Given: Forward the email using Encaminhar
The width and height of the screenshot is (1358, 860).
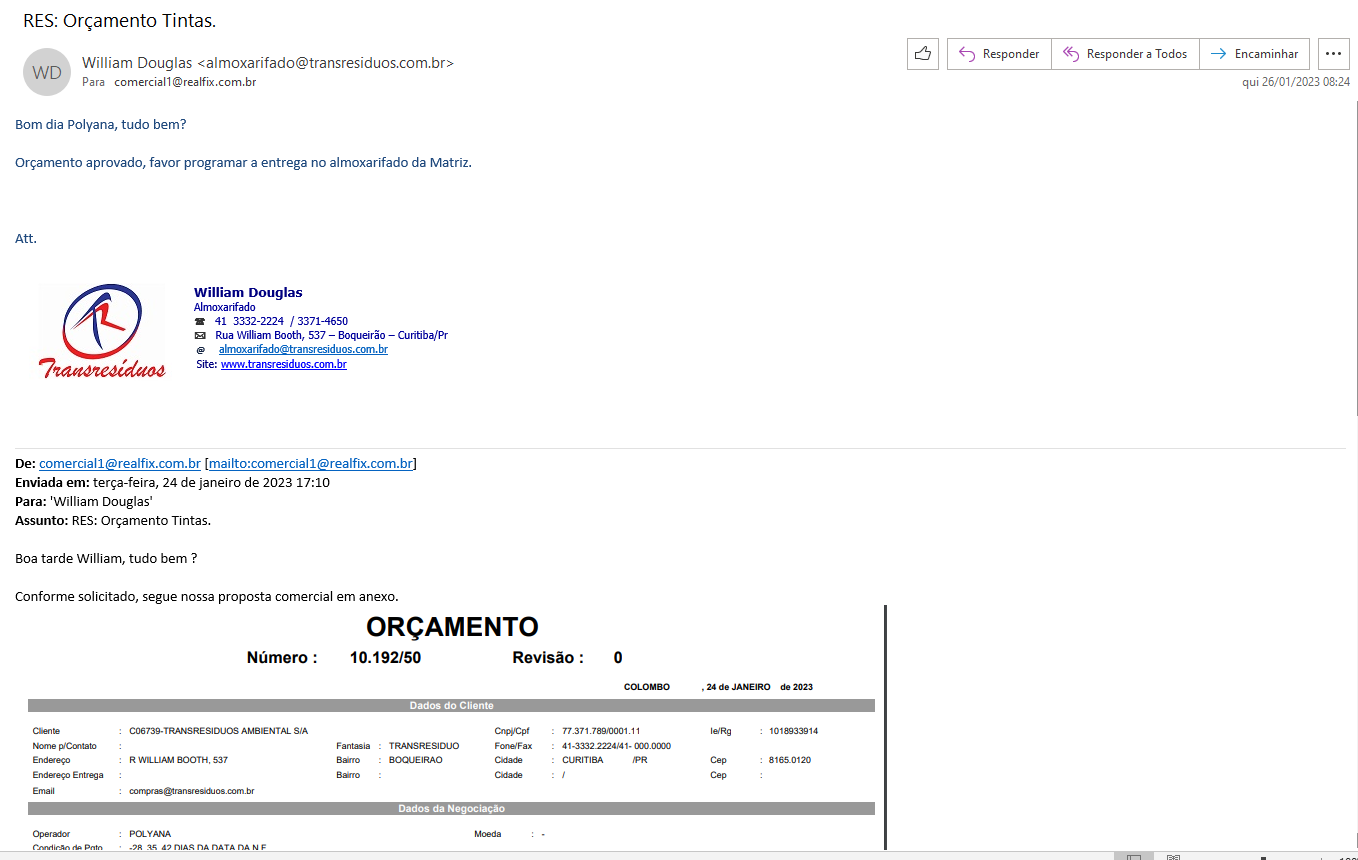Looking at the screenshot, I should [x=1254, y=54].
